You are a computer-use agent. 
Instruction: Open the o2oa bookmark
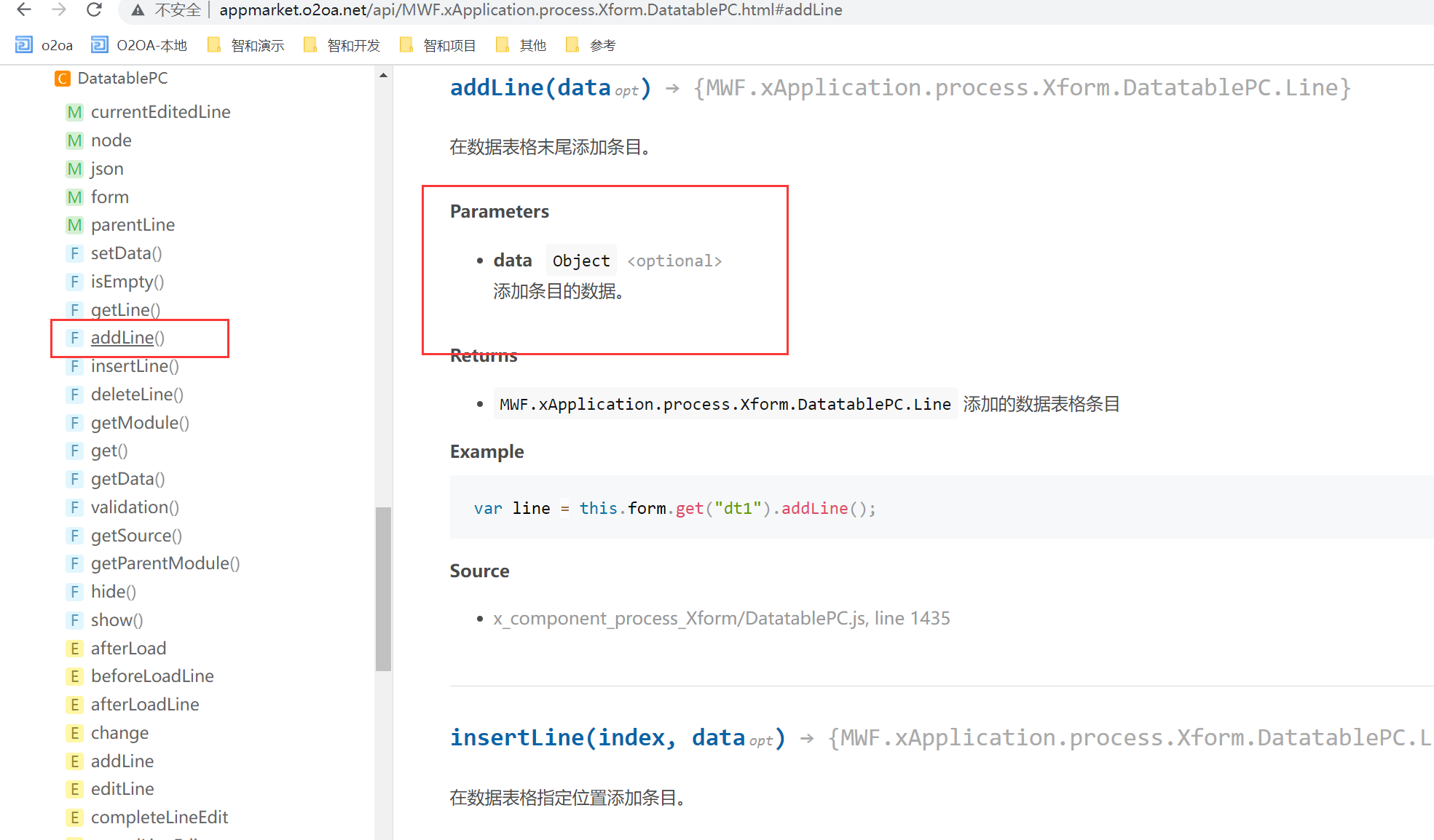tap(44, 45)
